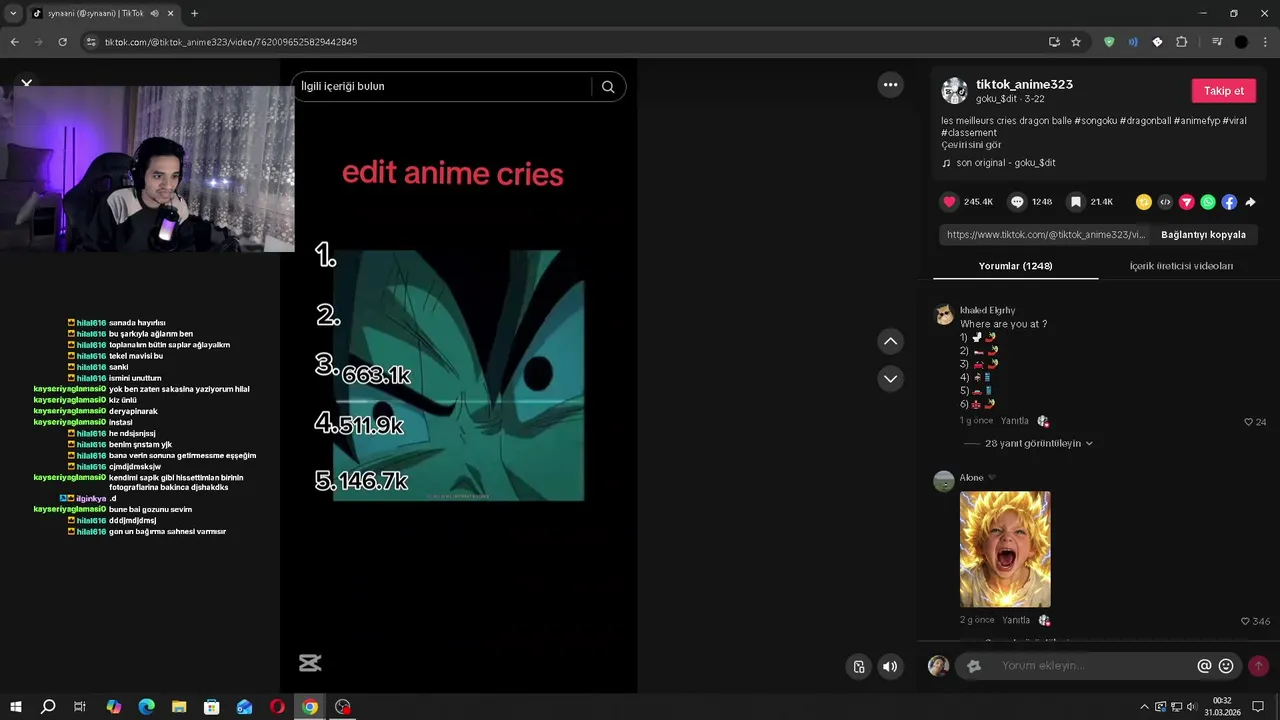Open Chrome's extensions puzzle icon
Viewport: 1280px width, 720px height.
[1182, 42]
